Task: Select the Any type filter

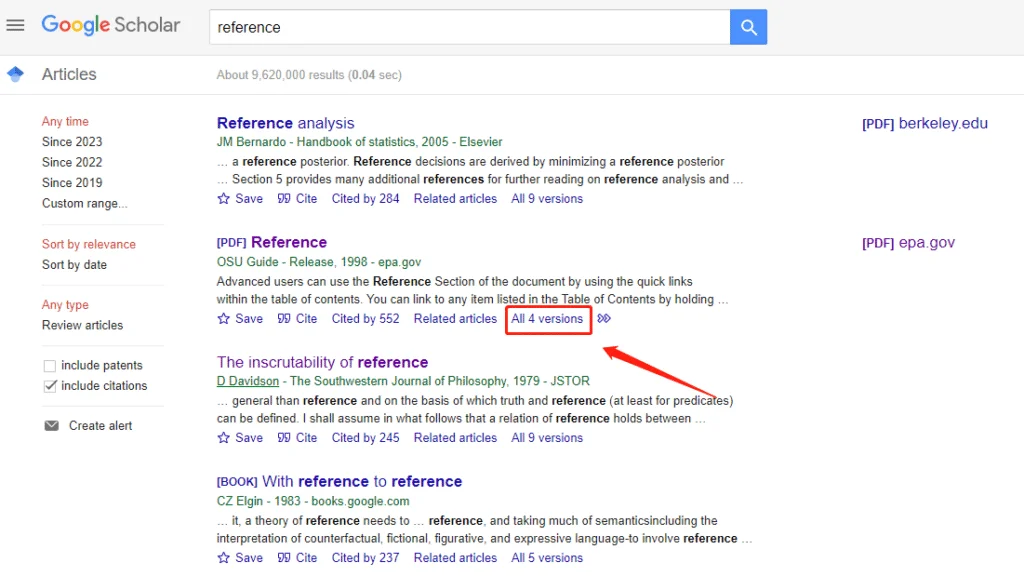Action: click(65, 305)
